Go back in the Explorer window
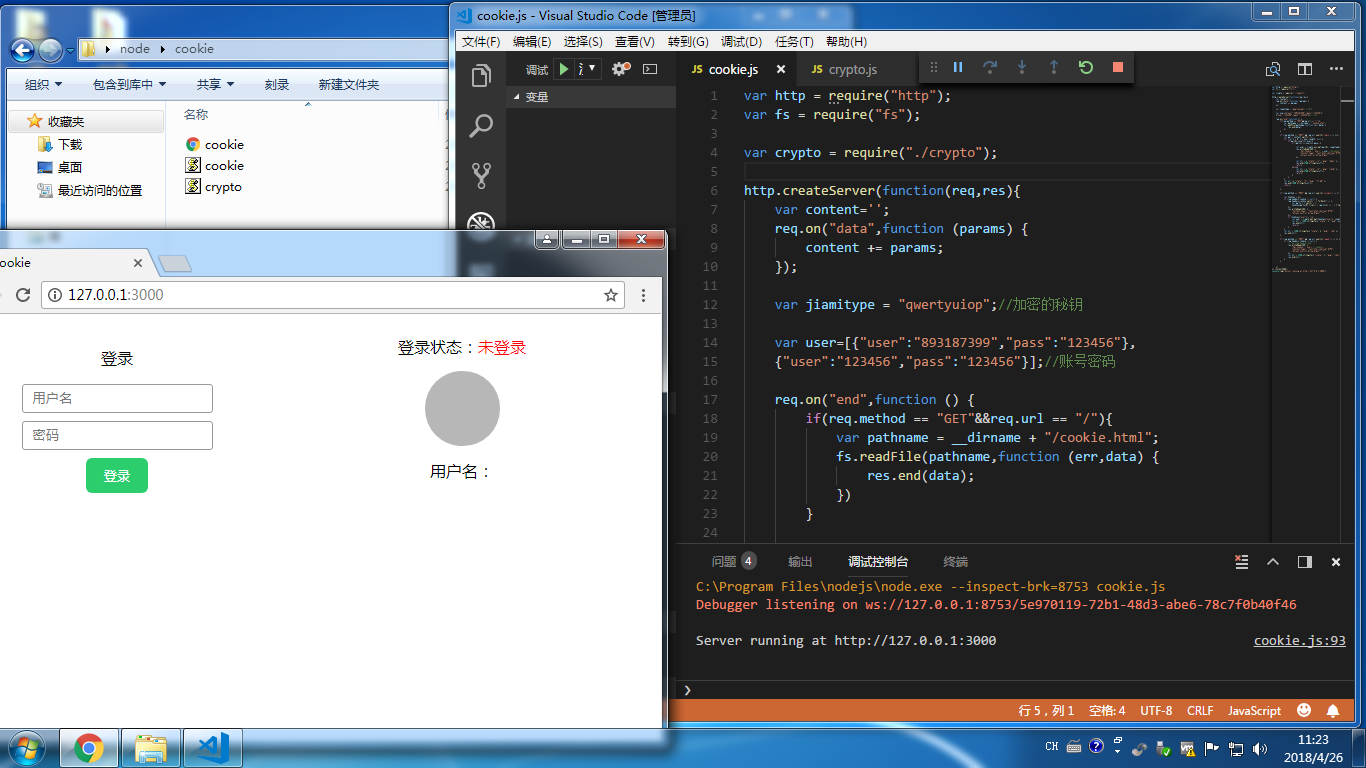The height and width of the screenshot is (768, 1366). point(22,49)
